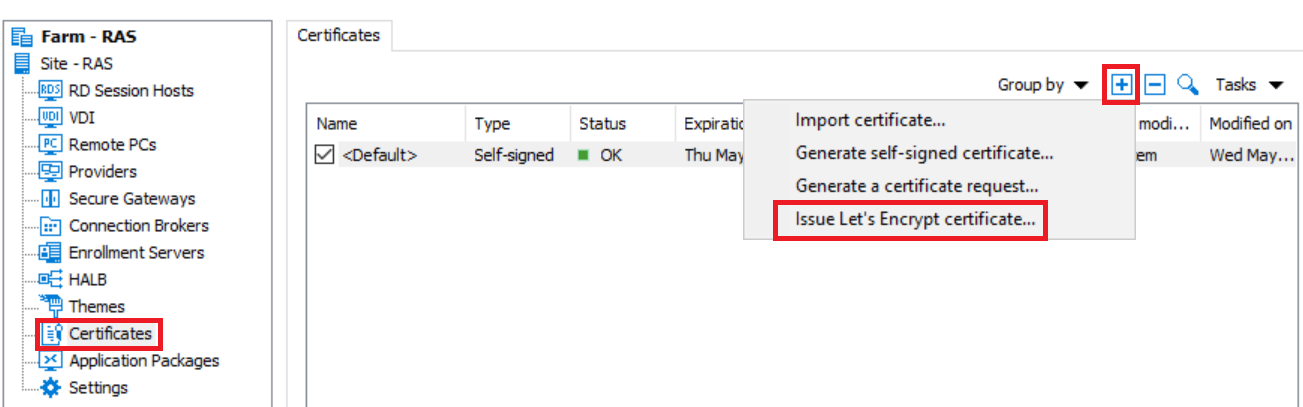Choose Issue Let's Encrypt certificate...
The image size is (1303, 407).
pos(915,219)
